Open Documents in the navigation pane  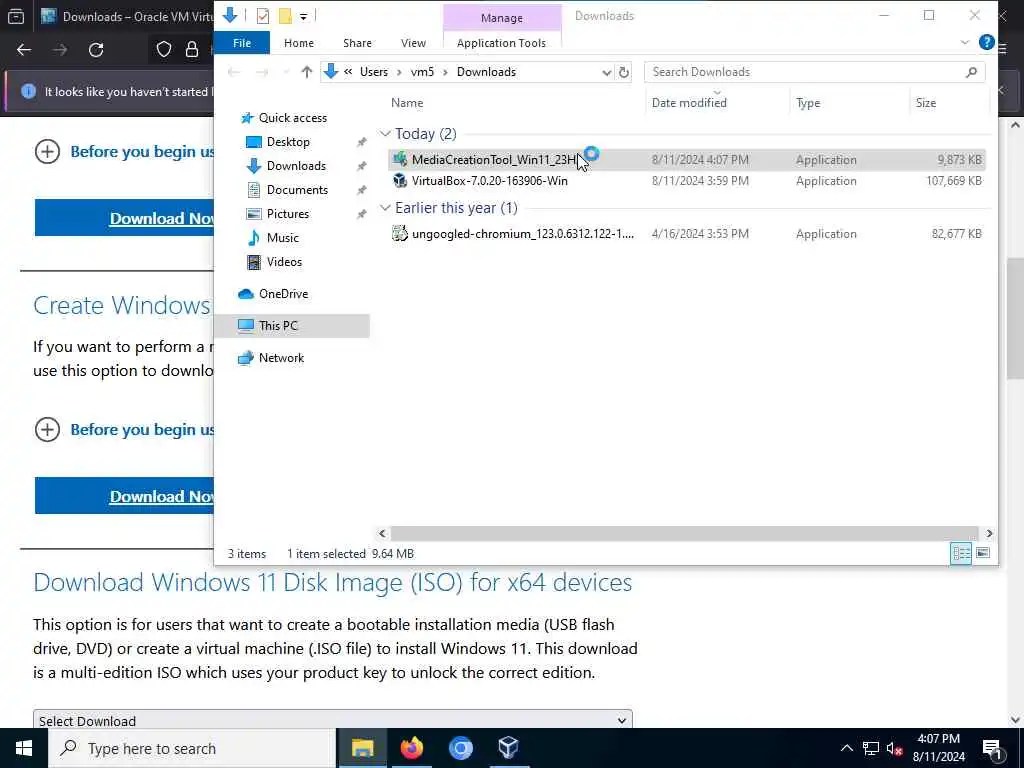[297, 190]
